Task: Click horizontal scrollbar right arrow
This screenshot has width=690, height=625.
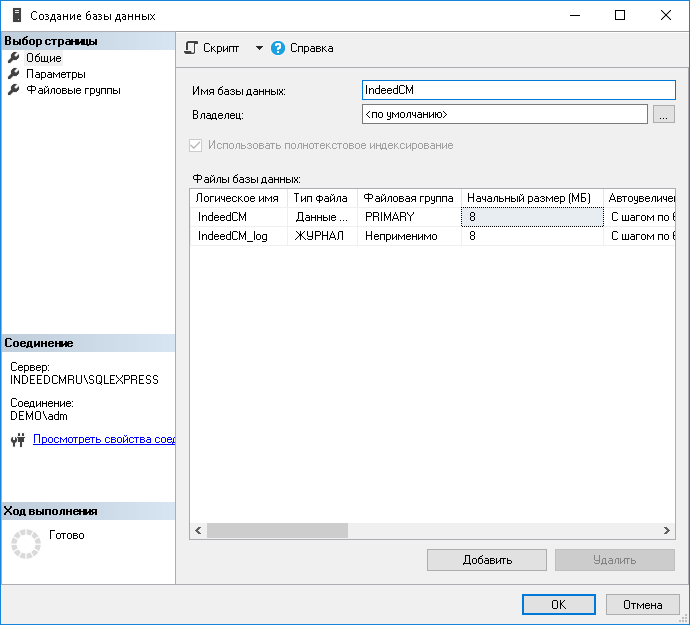Action: (668, 531)
